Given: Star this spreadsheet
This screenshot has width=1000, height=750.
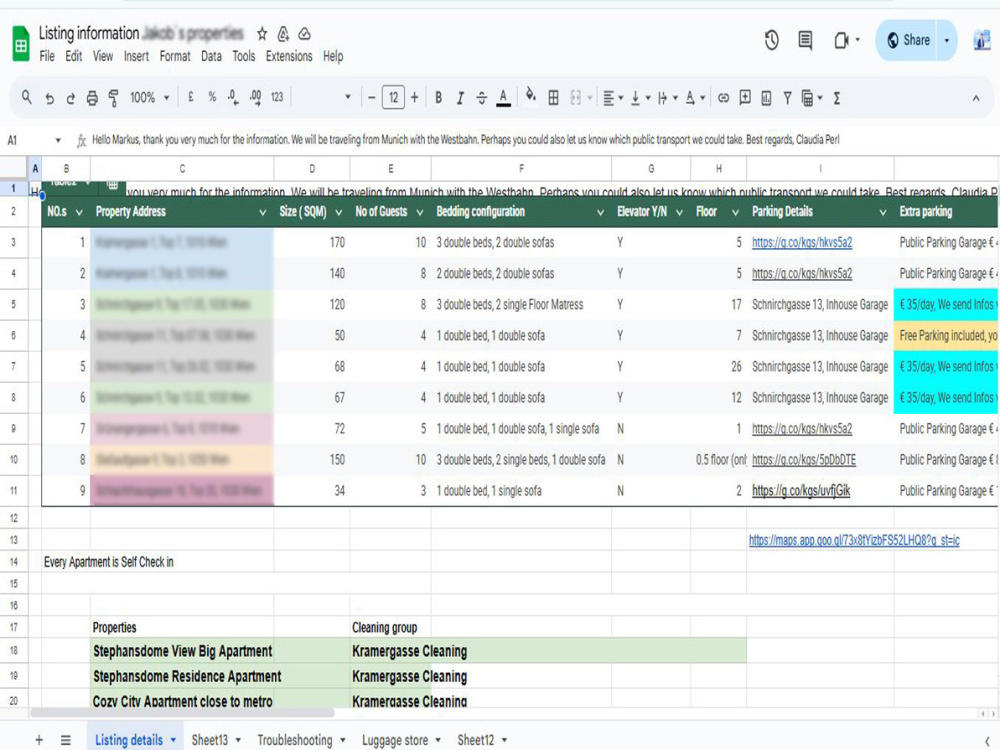Looking at the screenshot, I should [x=262, y=34].
